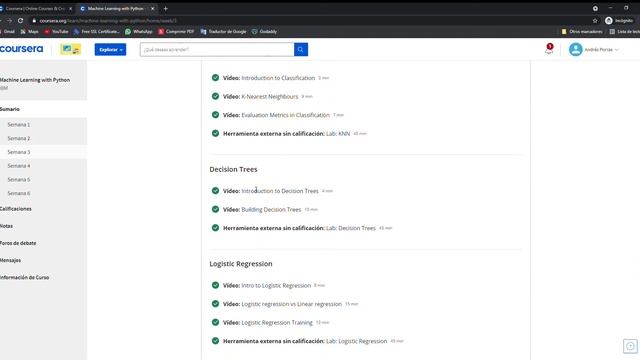Go to Semana 5
Screen dimensions: 640x360
tap(19, 180)
